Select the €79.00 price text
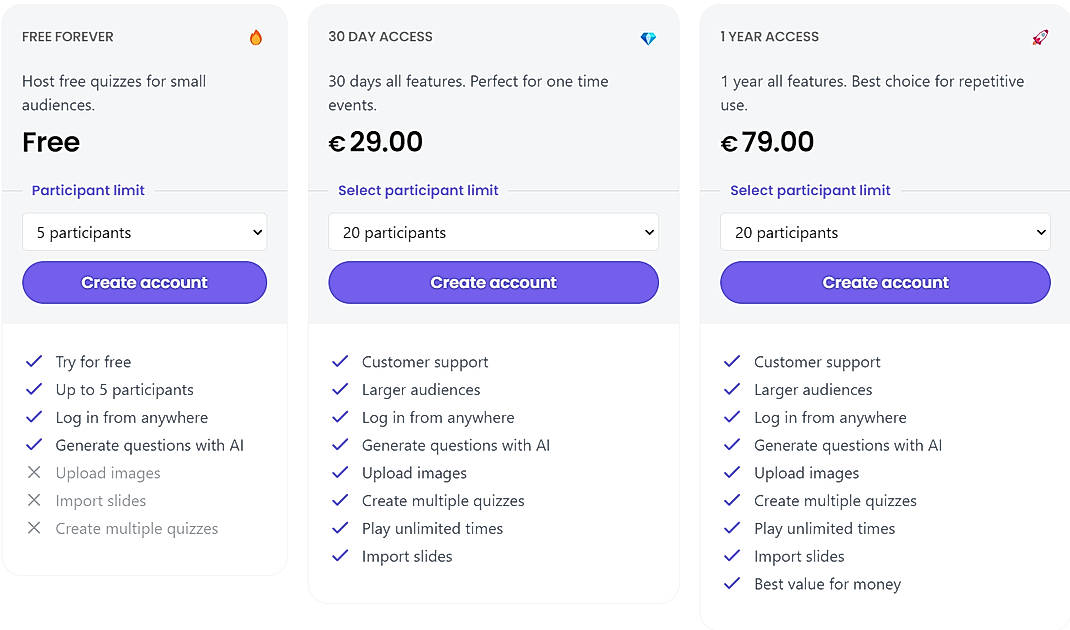The width and height of the screenshot is (1070, 630). pyautogui.click(x=768, y=142)
